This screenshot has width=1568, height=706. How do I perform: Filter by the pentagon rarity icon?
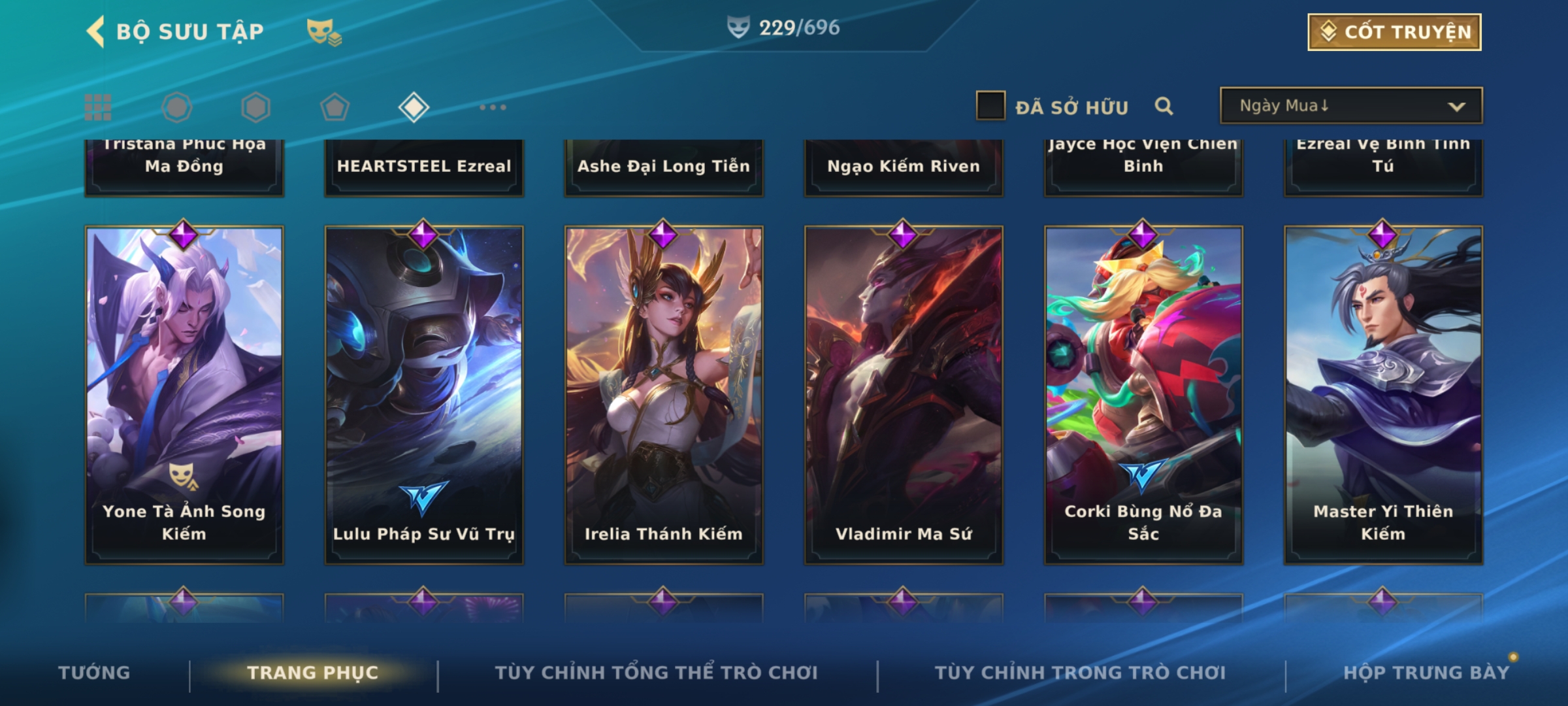coord(335,107)
